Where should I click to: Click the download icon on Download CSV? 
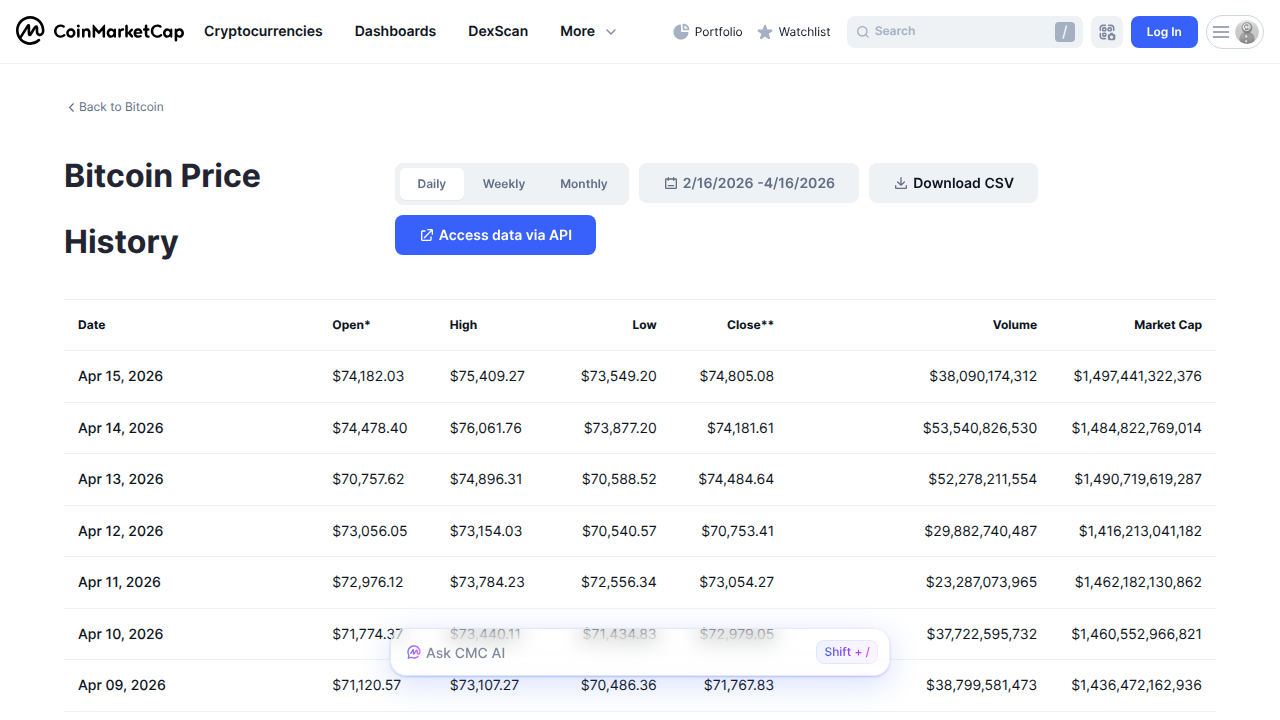(899, 182)
